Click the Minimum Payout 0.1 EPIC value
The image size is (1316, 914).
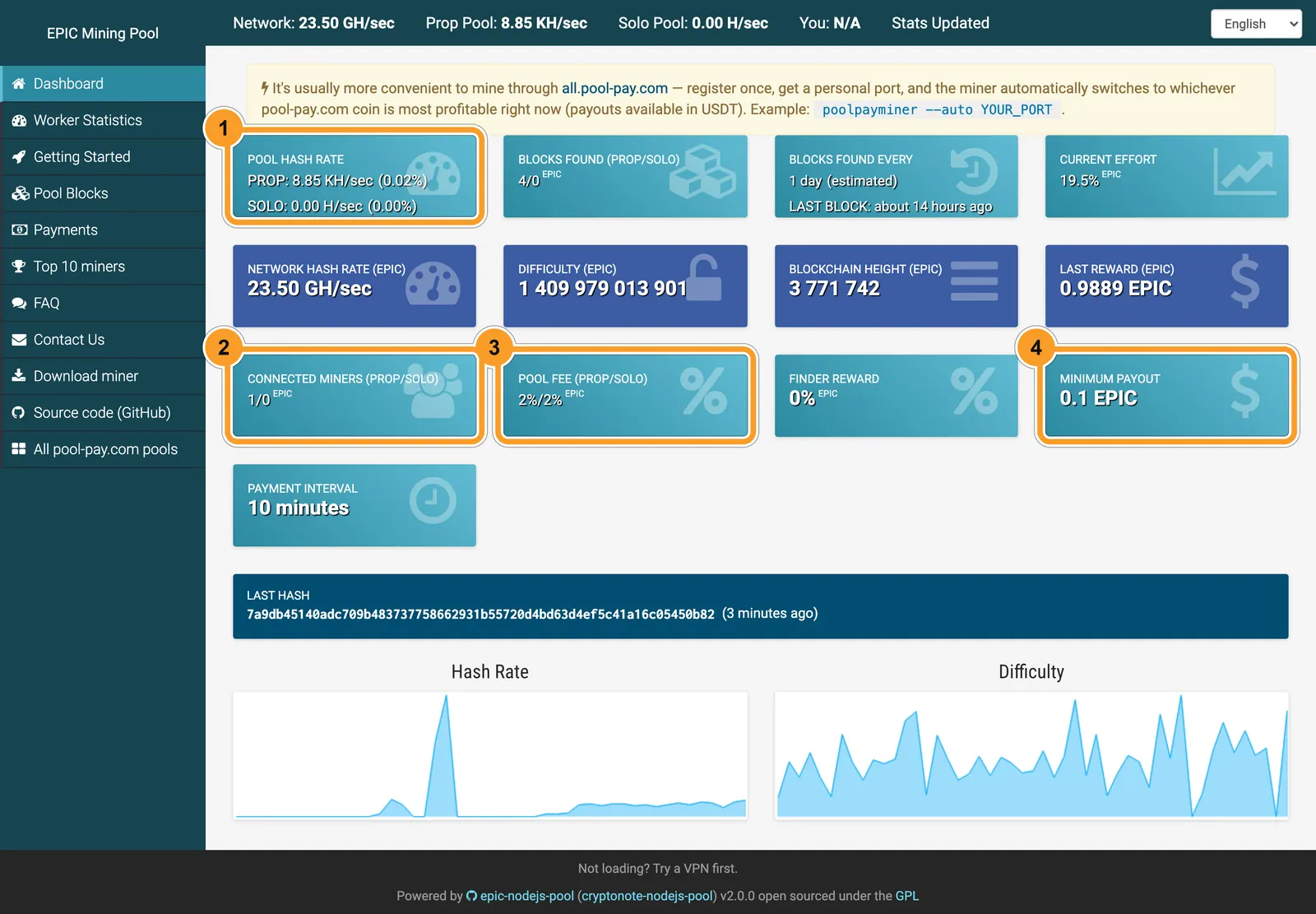[x=1098, y=398]
